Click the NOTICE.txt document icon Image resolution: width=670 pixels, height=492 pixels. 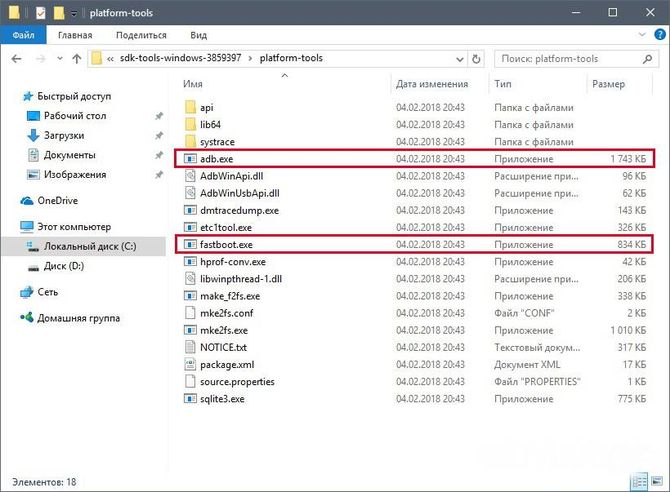[190, 347]
